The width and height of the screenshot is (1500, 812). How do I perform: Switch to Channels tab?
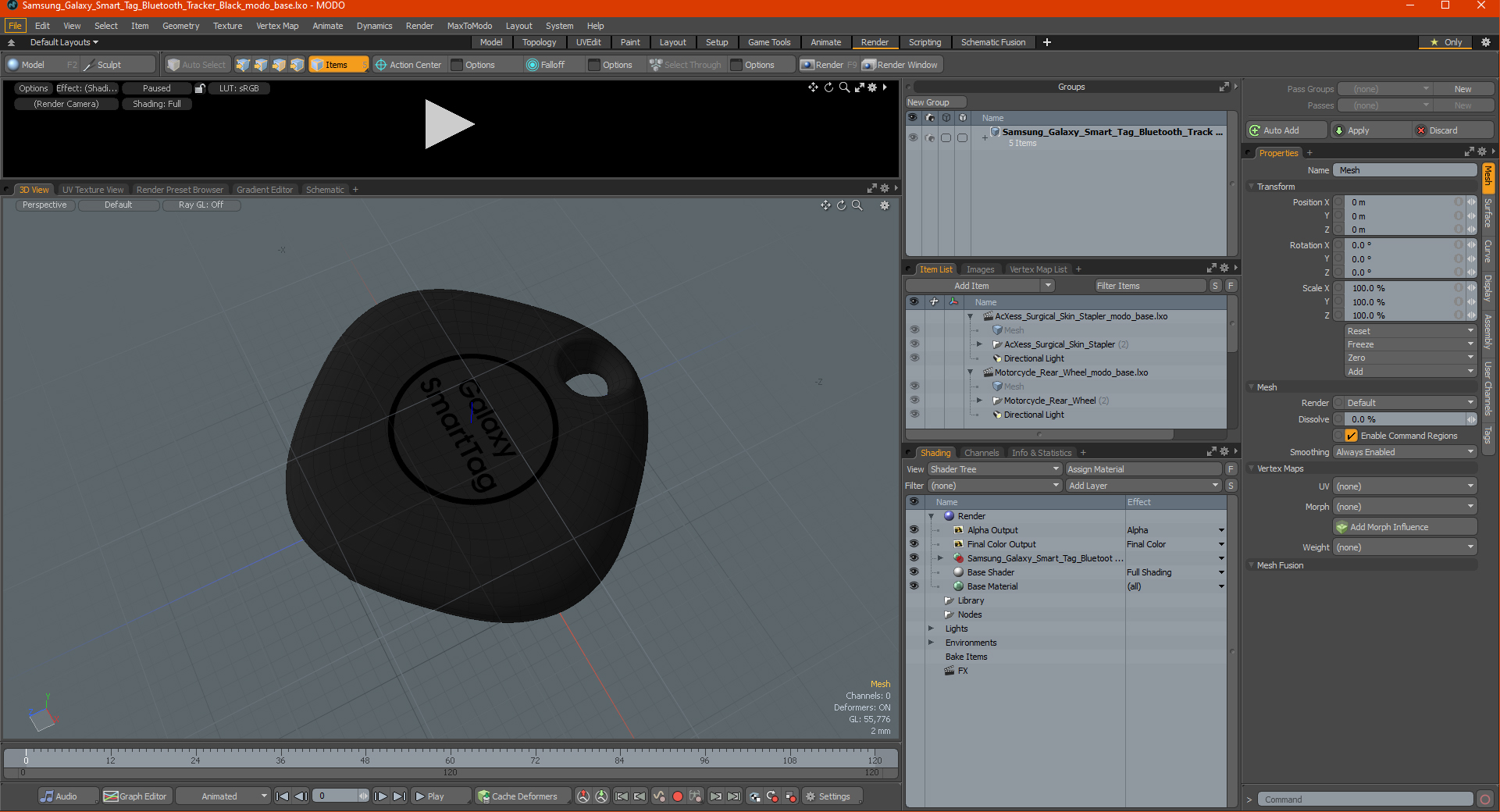tap(981, 453)
